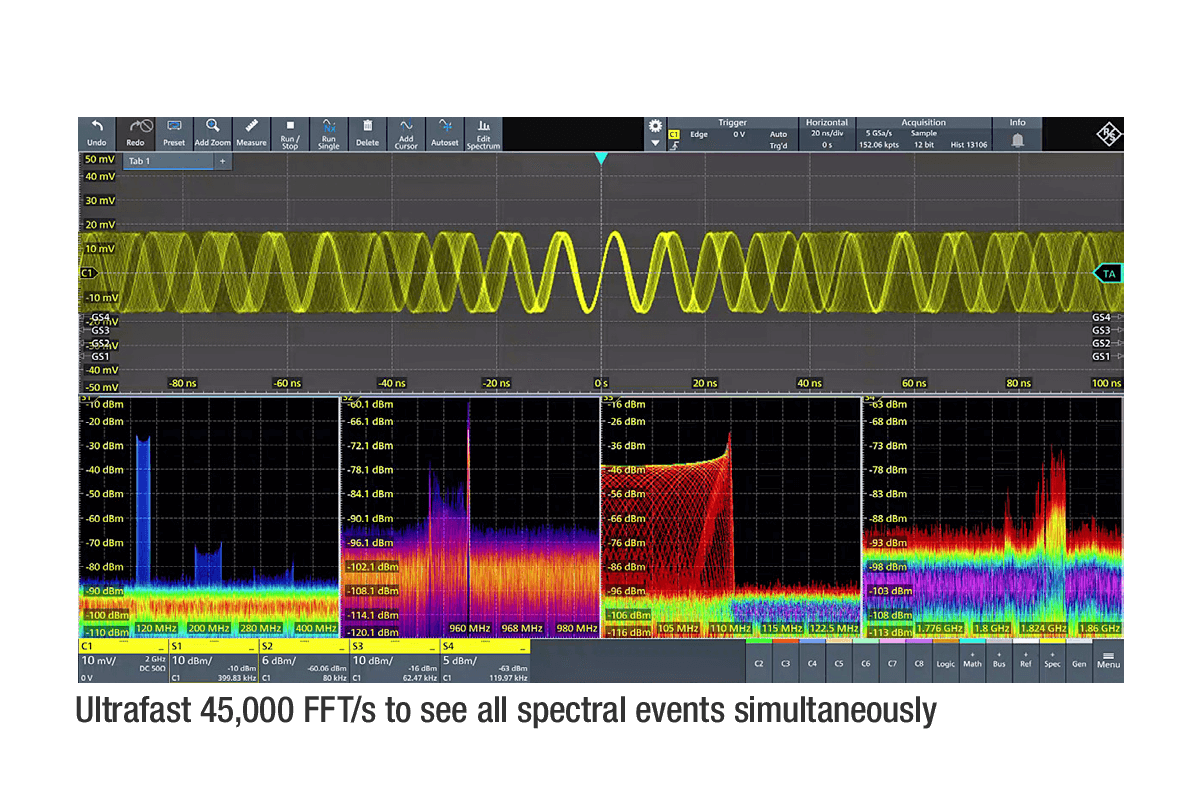Toggle the Logic channels button
Viewport: 1200px width, 800px height.
point(946,662)
